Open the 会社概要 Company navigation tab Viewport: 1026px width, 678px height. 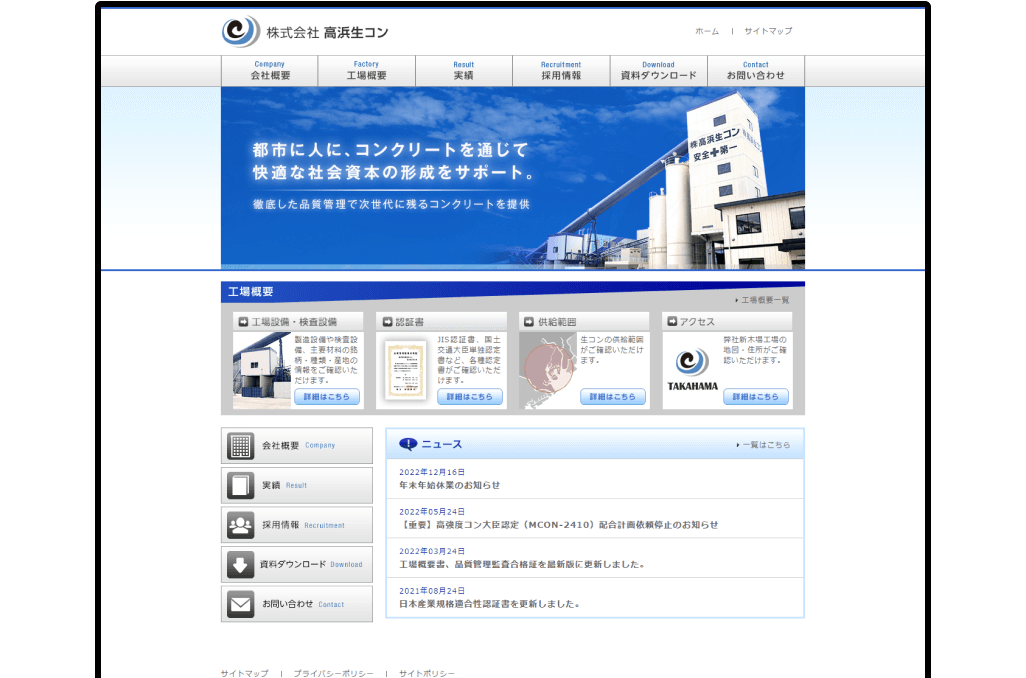pos(270,71)
